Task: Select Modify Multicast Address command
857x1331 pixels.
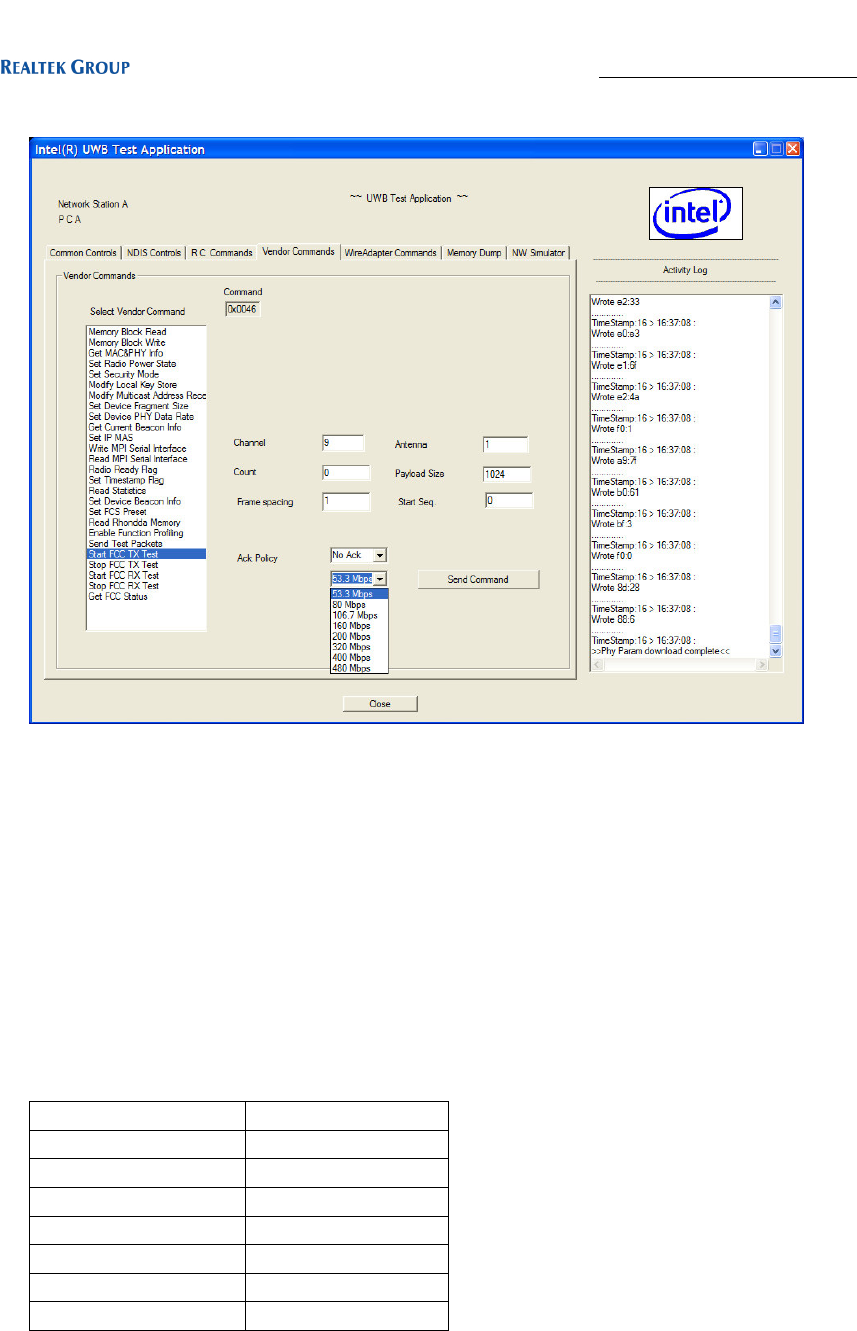Action: tap(146, 396)
